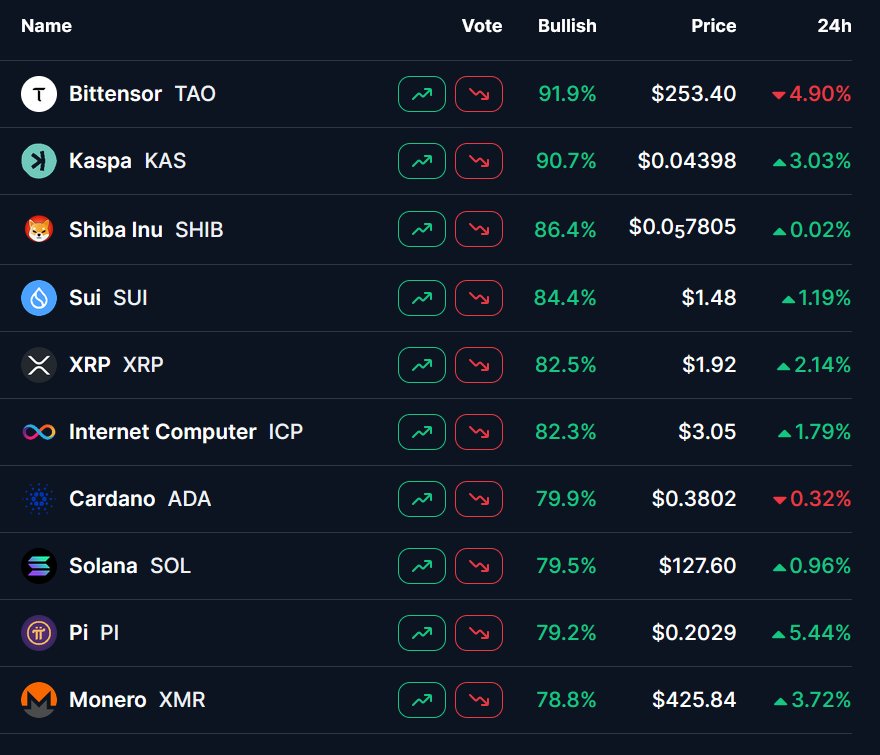Click the Cardano coin logo

39,499
